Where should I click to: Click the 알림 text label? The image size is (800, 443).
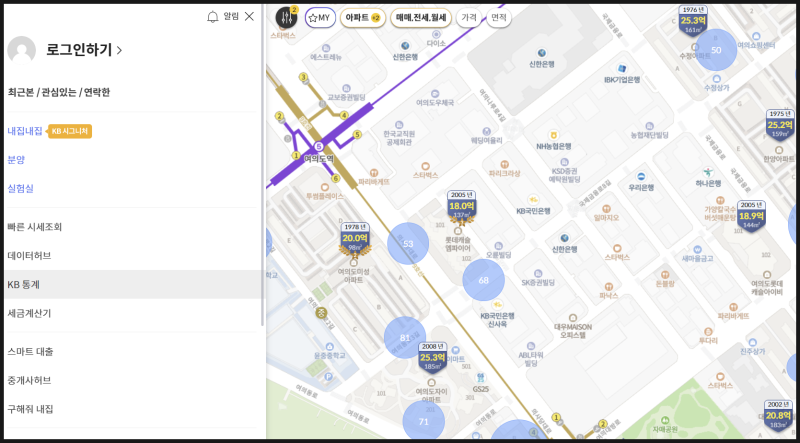231,16
